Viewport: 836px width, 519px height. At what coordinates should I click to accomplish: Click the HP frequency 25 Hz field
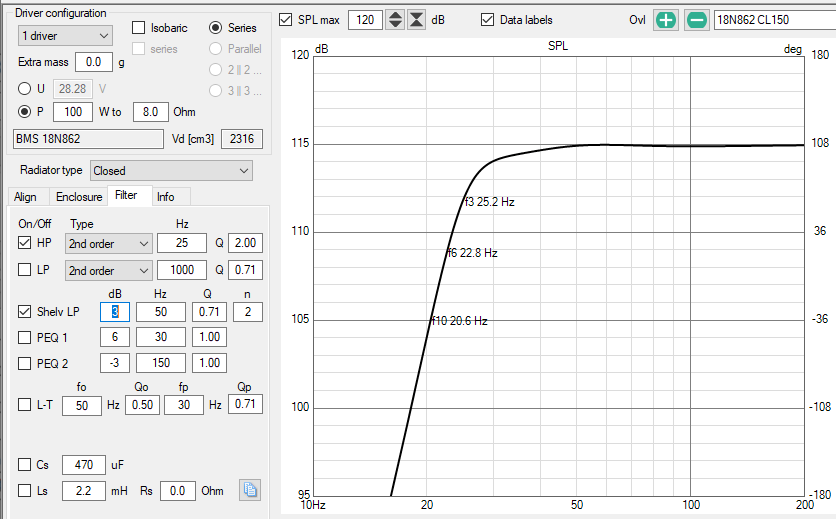[182, 243]
